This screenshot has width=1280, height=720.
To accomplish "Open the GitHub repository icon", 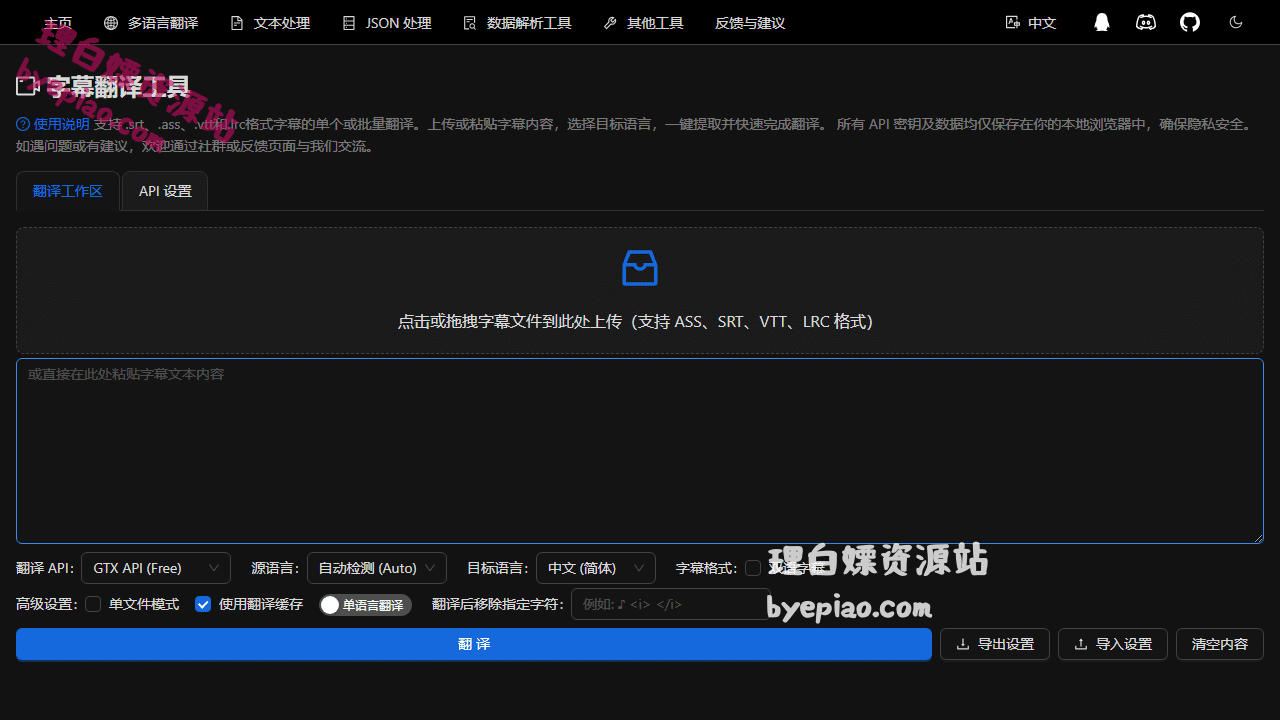I will [1190, 22].
